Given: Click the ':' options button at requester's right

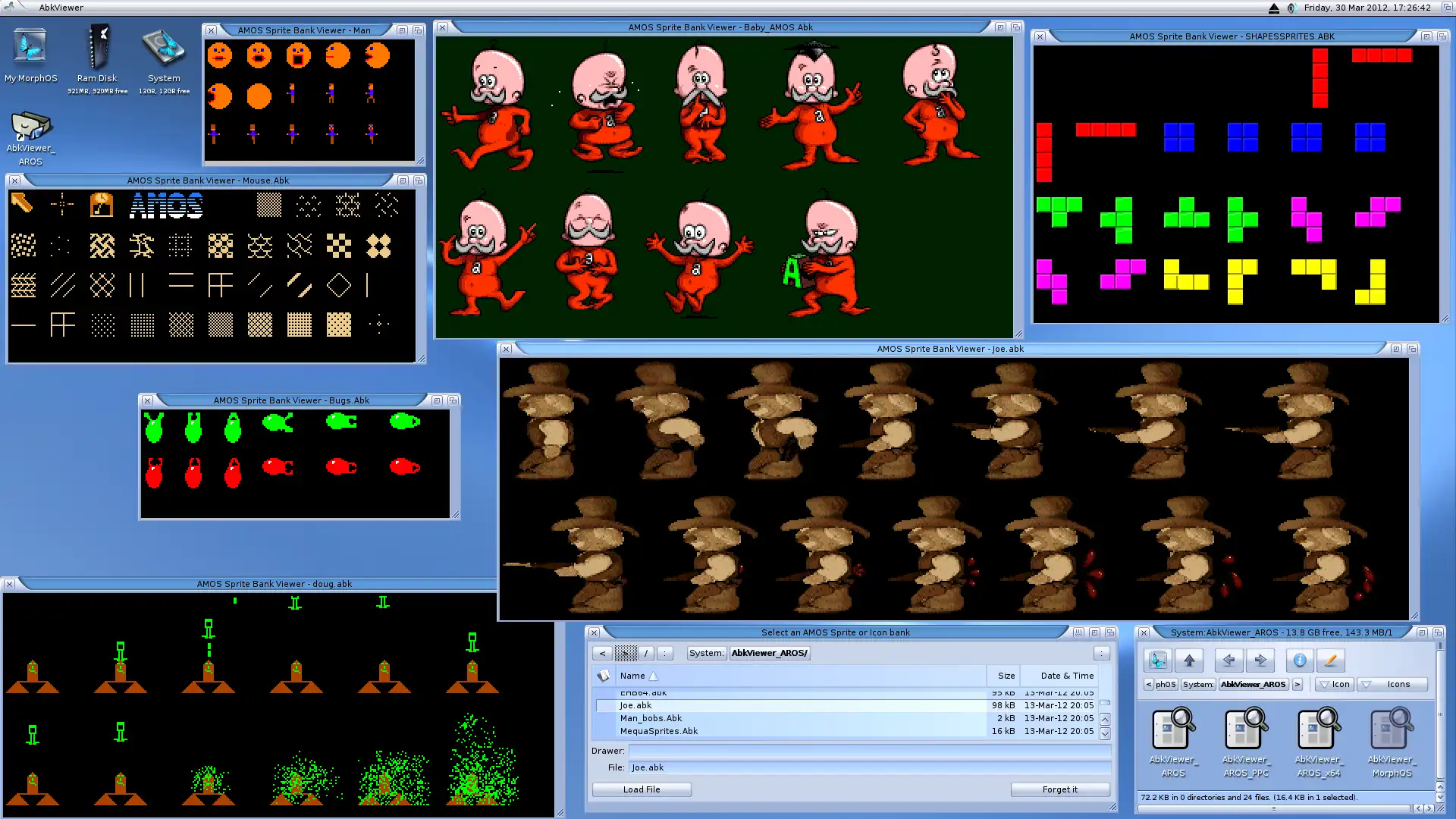Looking at the screenshot, I should [x=1102, y=653].
